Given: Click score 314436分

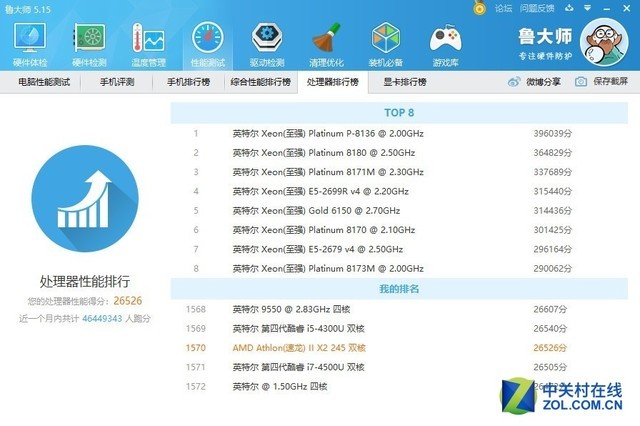Looking at the screenshot, I should tap(553, 211).
